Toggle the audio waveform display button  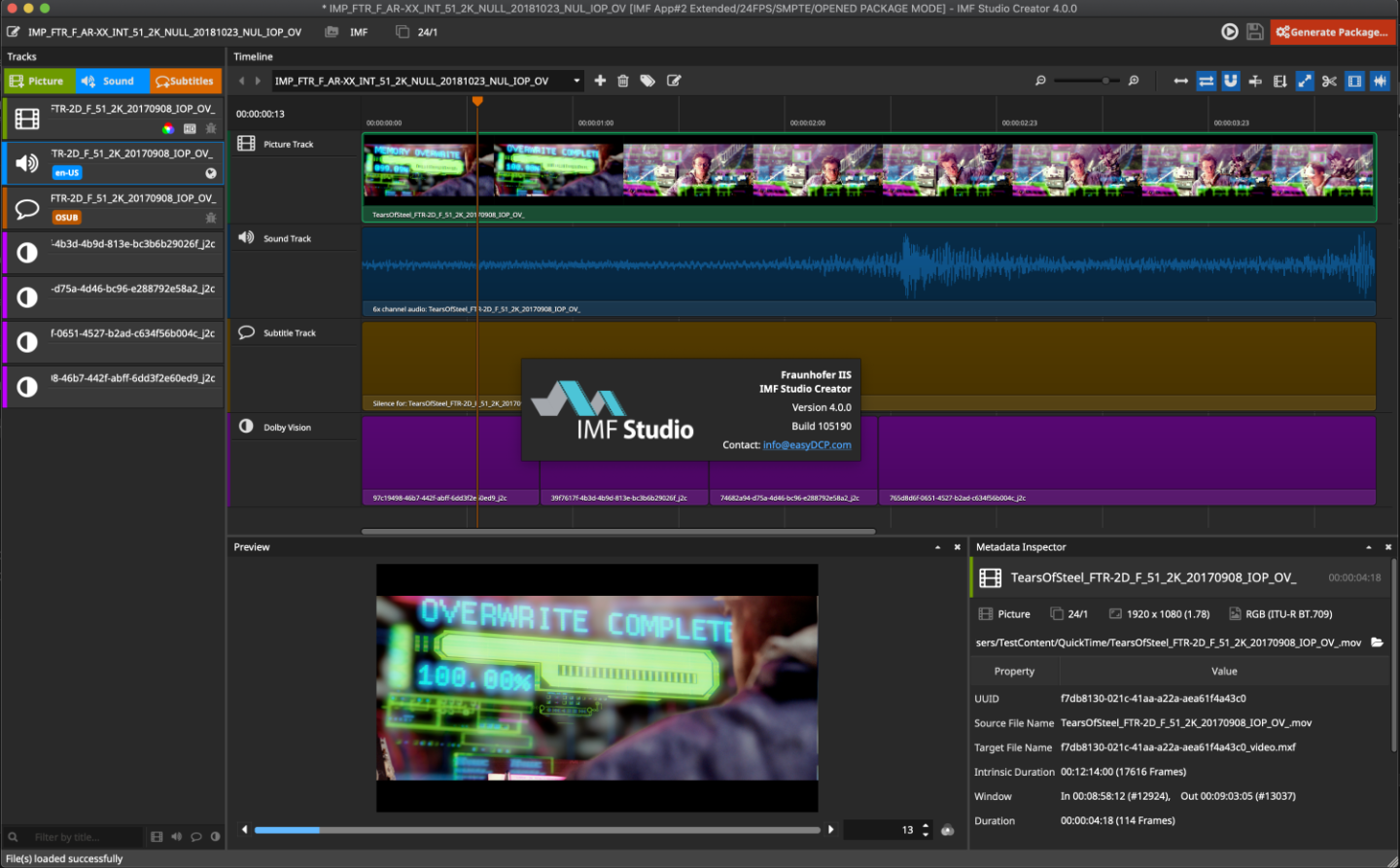click(1380, 81)
